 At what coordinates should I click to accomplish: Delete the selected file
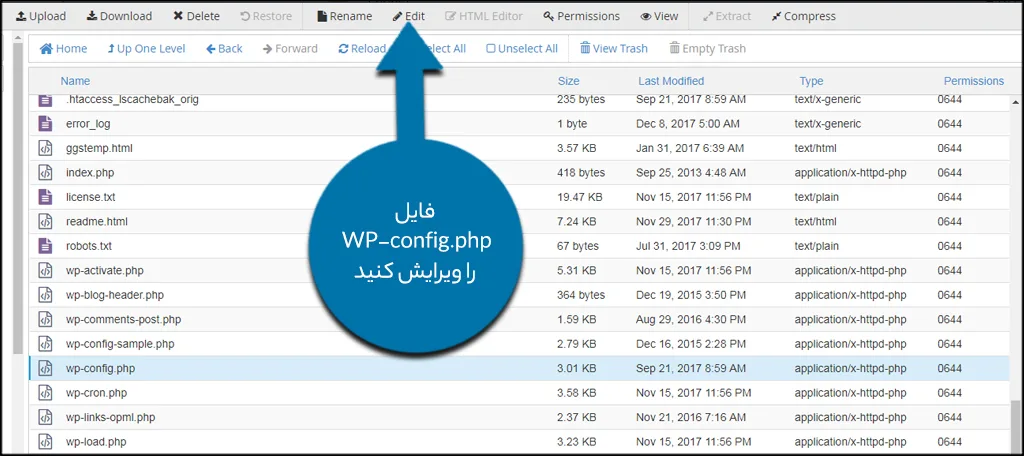pyautogui.click(x=197, y=16)
